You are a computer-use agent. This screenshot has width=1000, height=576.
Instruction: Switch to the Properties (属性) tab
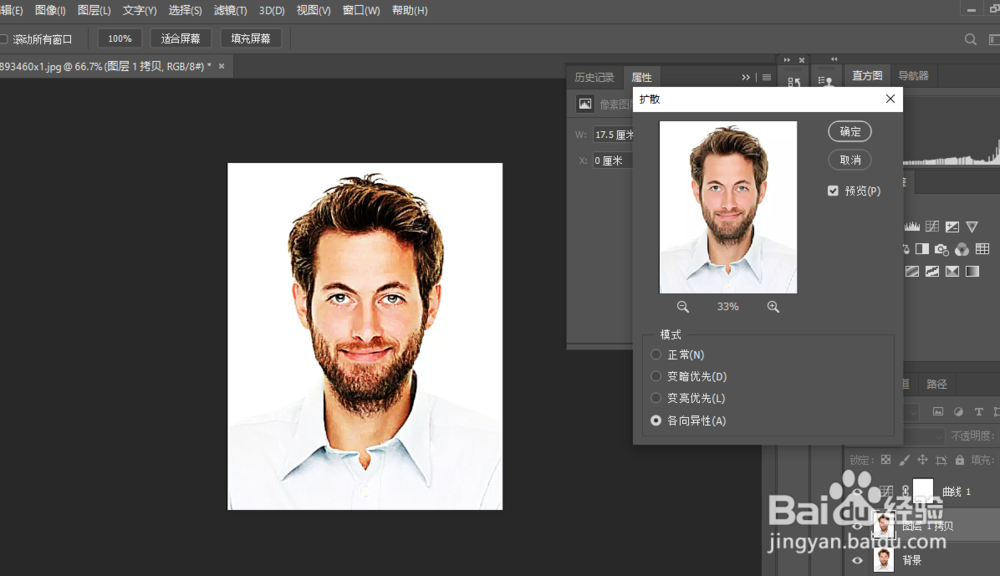click(642, 77)
